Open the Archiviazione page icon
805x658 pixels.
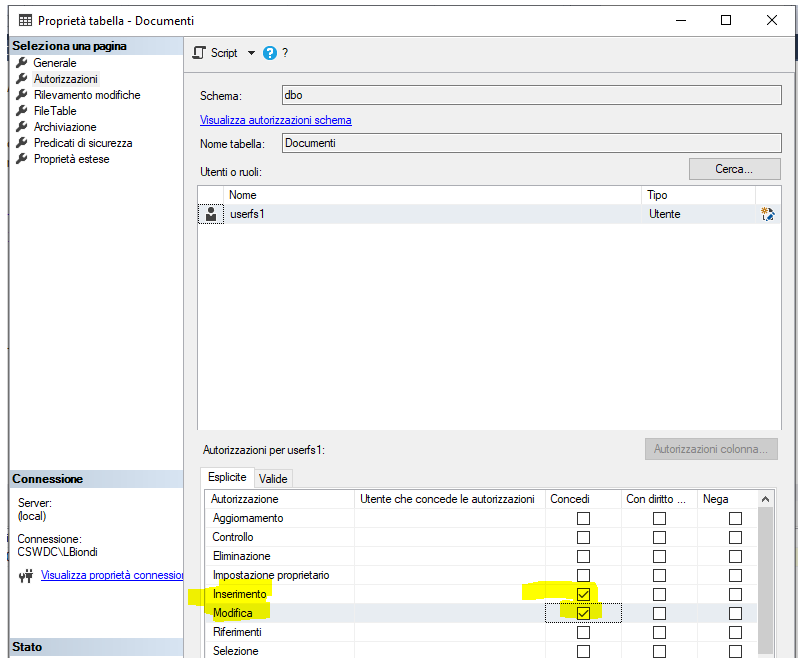(24, 126)
